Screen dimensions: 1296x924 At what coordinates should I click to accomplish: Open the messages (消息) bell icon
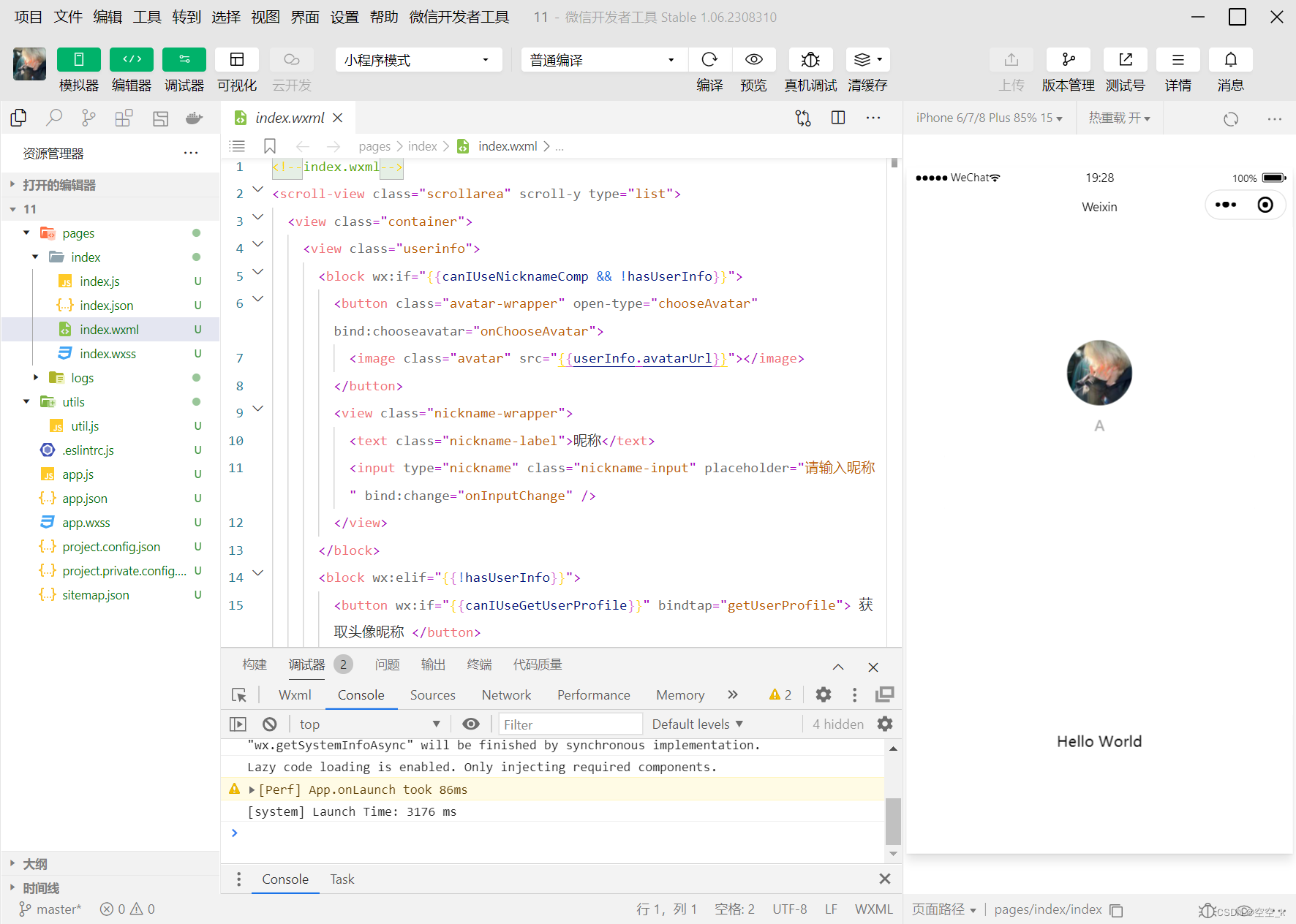[1231, 59]
